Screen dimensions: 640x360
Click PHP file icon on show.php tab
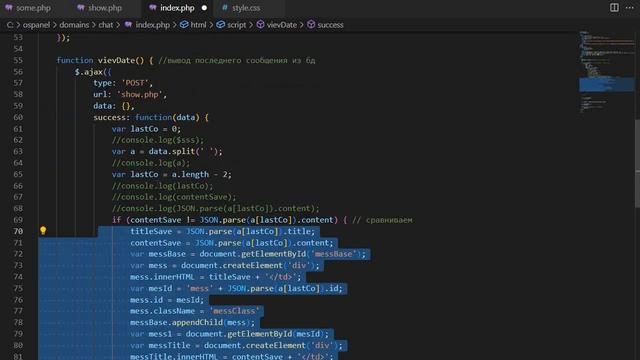81,8
